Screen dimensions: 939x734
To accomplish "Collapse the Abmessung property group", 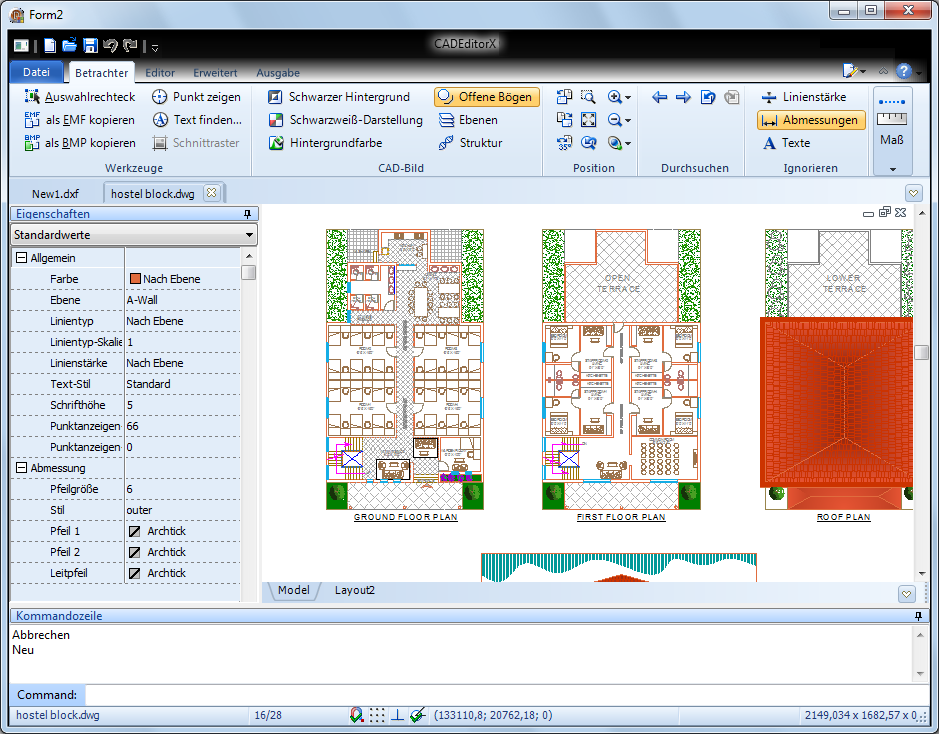I will (x=21, y=468).
